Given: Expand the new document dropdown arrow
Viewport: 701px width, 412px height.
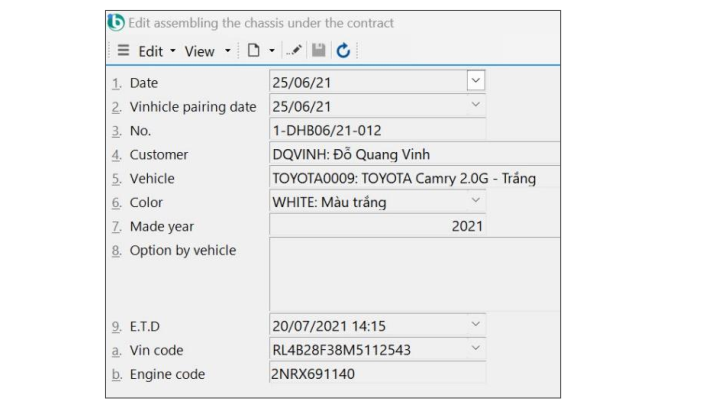Looking at the screenshot, I should tap(272, 52).
